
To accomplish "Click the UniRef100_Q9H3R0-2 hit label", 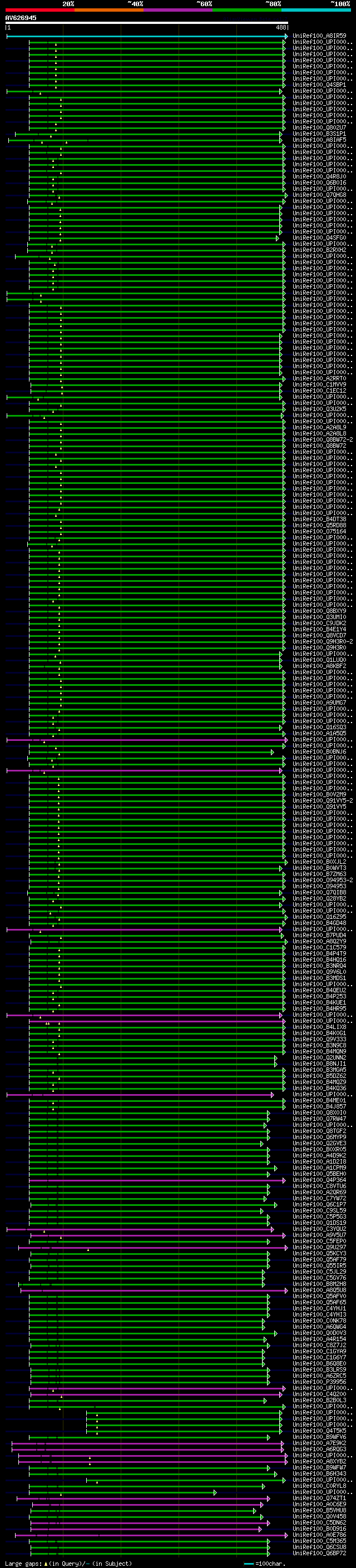I will (323, 641).
